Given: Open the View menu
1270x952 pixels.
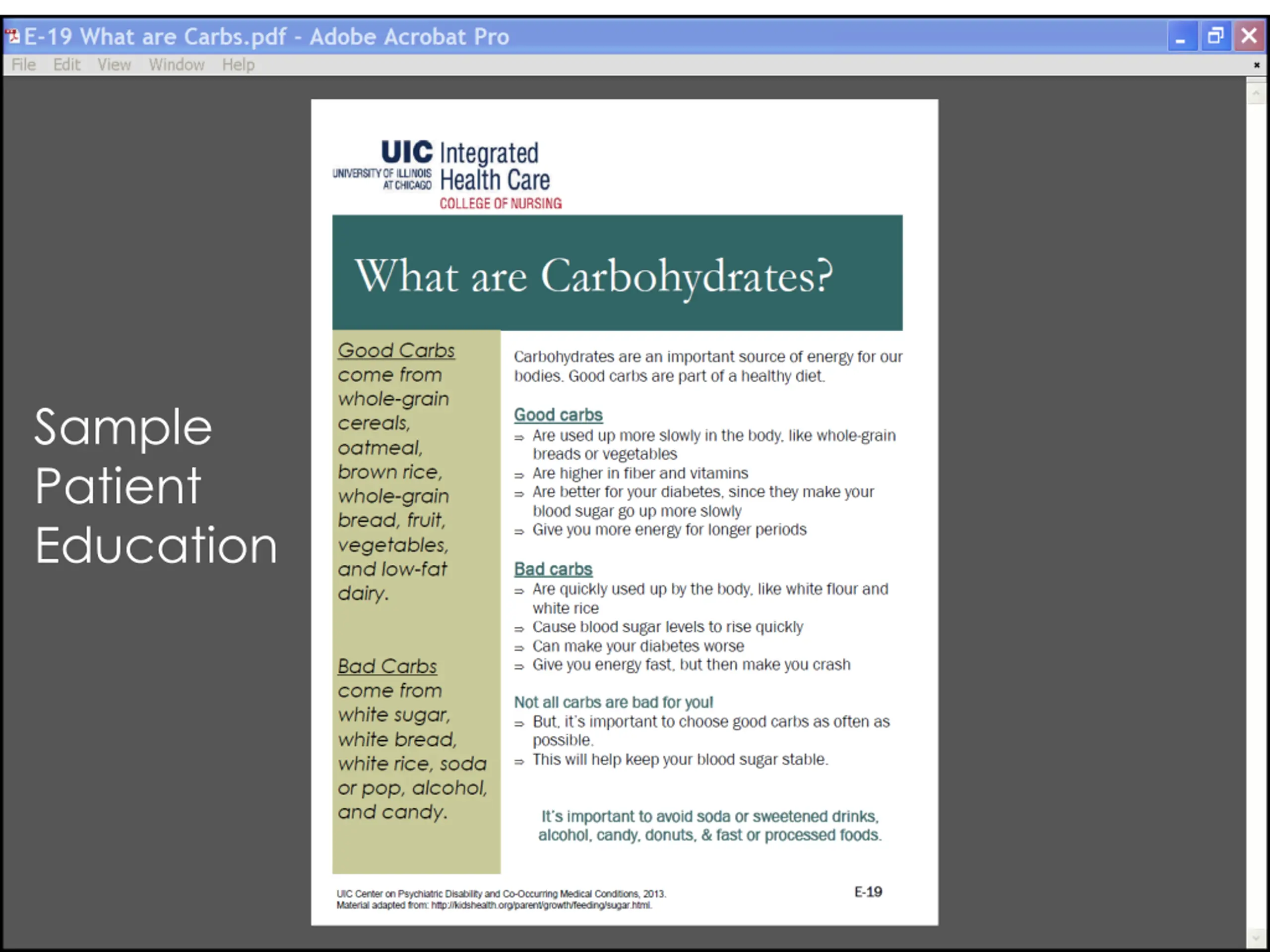Looking at the screenshot, I should click(x=114, y=65).
